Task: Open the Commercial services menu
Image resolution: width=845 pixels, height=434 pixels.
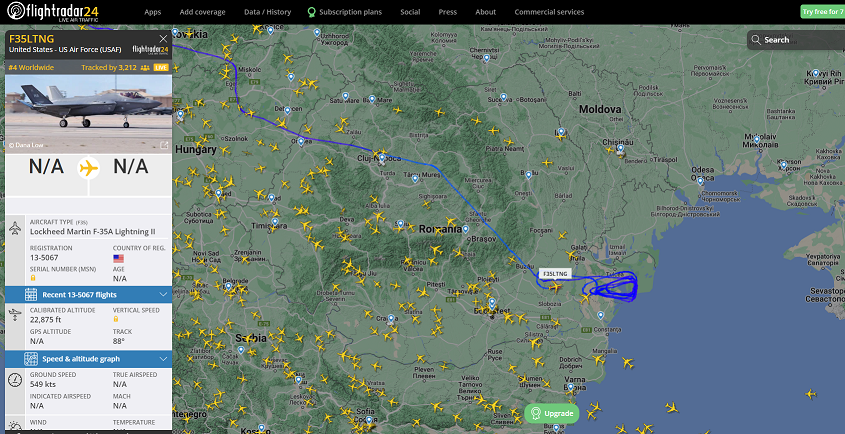Action: 549,12
